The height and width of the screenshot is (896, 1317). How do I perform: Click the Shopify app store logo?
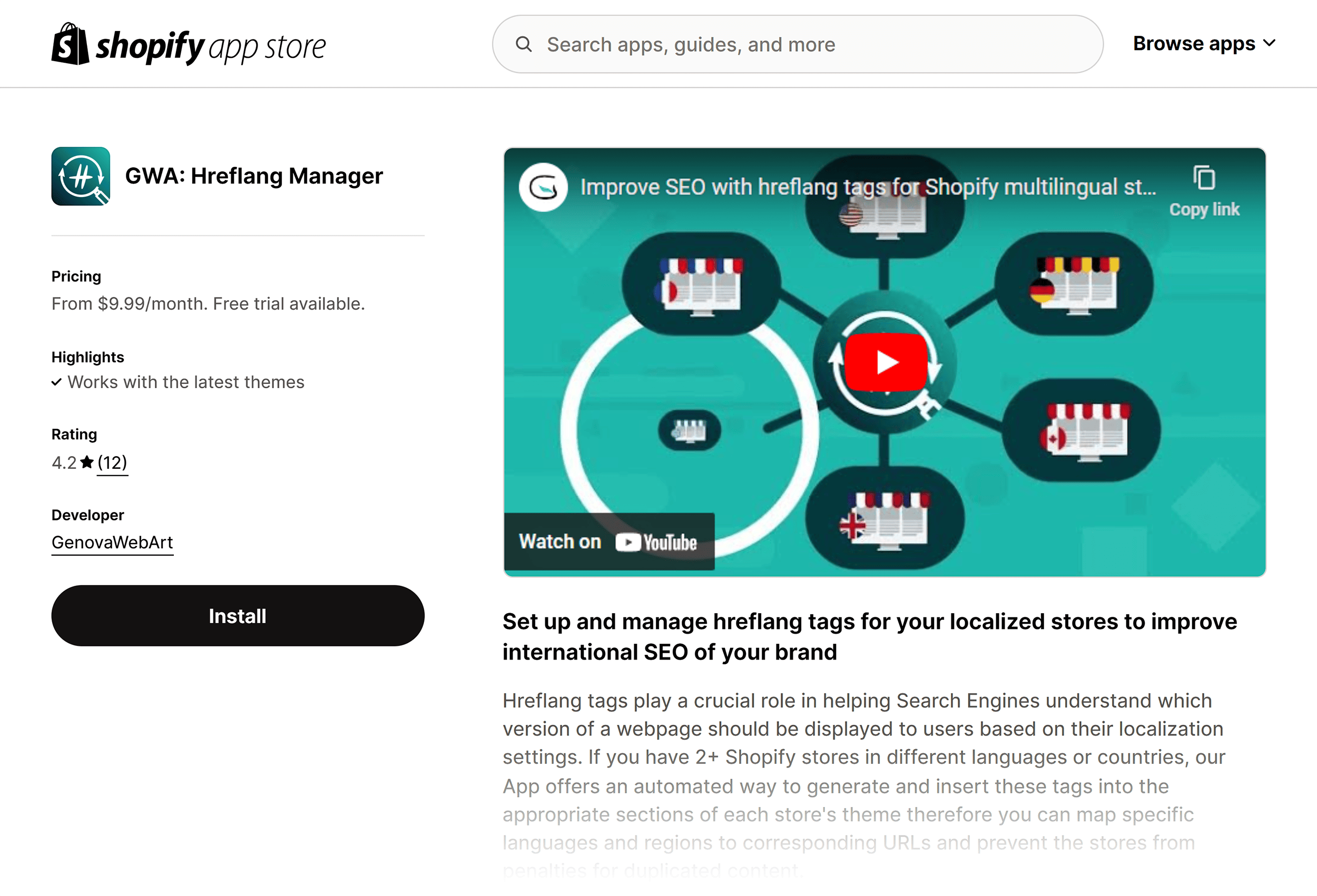click(188, 44)
